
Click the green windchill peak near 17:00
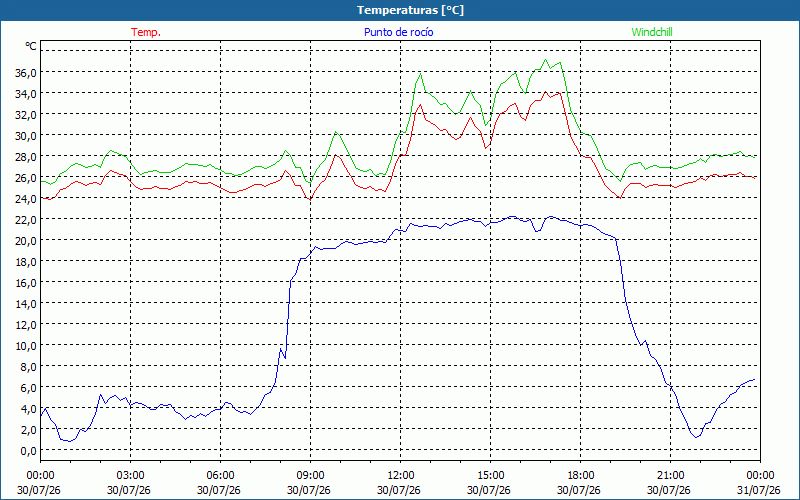[545, 60]
